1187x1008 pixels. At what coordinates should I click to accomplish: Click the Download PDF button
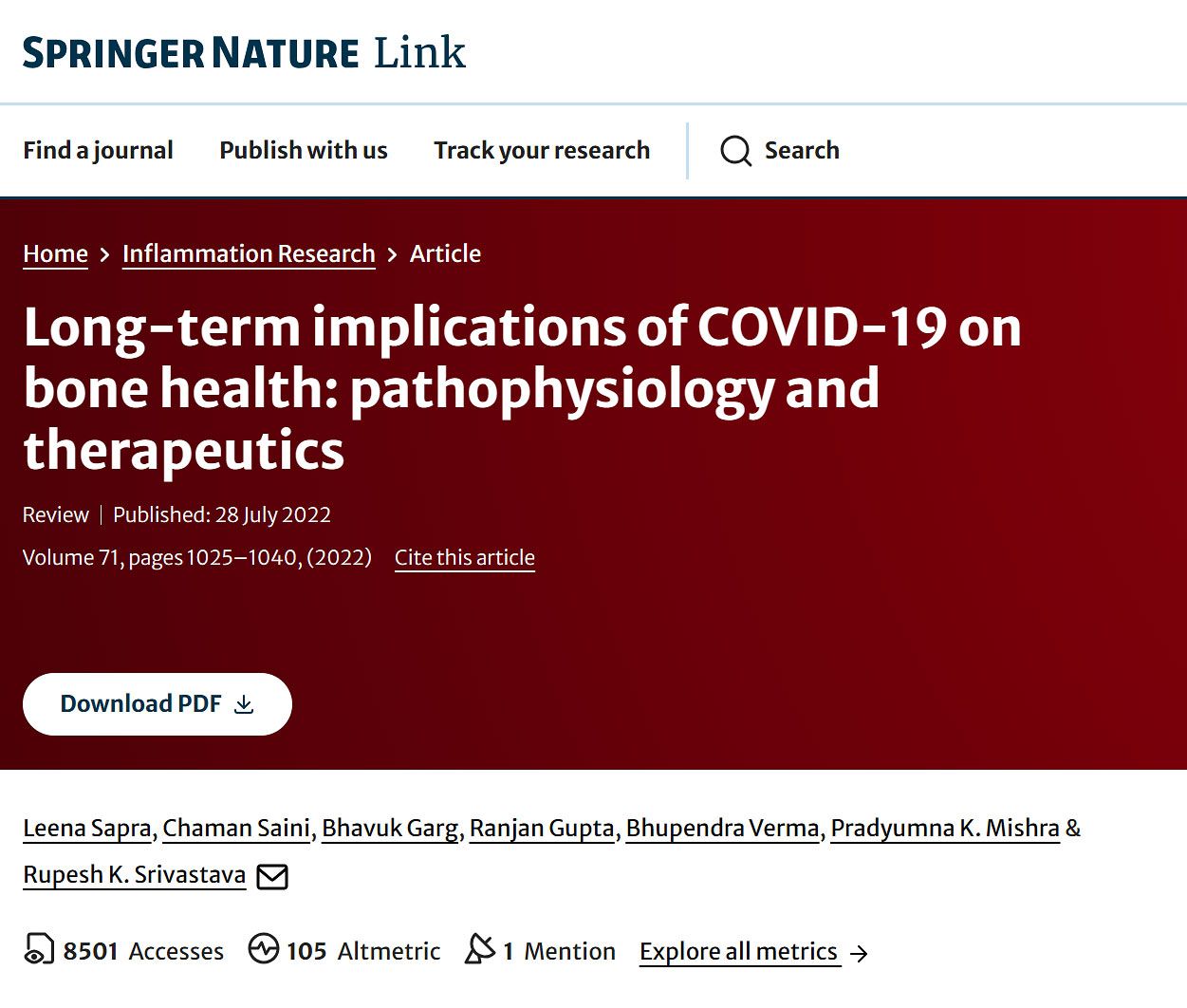[x=158, y=704]
